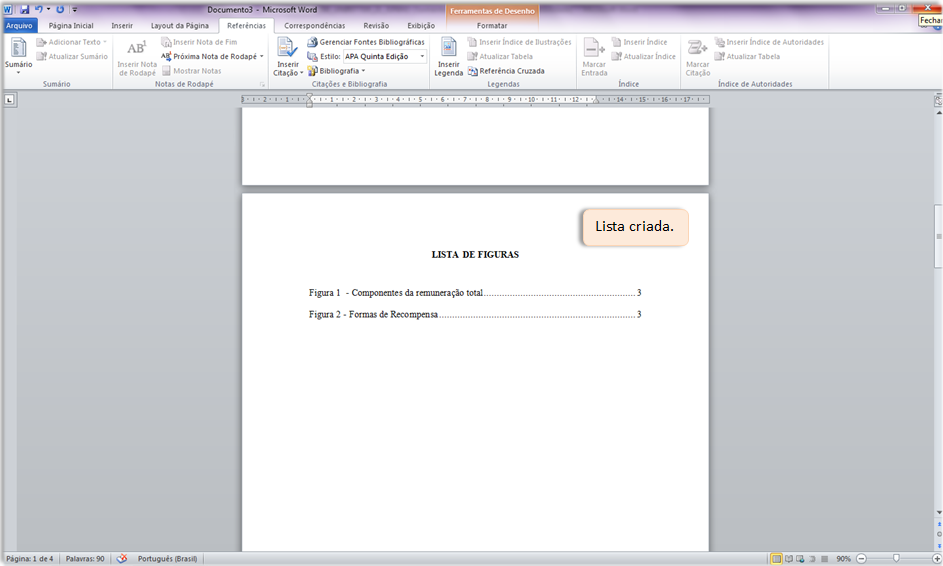This screenshot has height=566, width=943.
Task: Save the document from quick access toolbar
Action: coord(25,10)
